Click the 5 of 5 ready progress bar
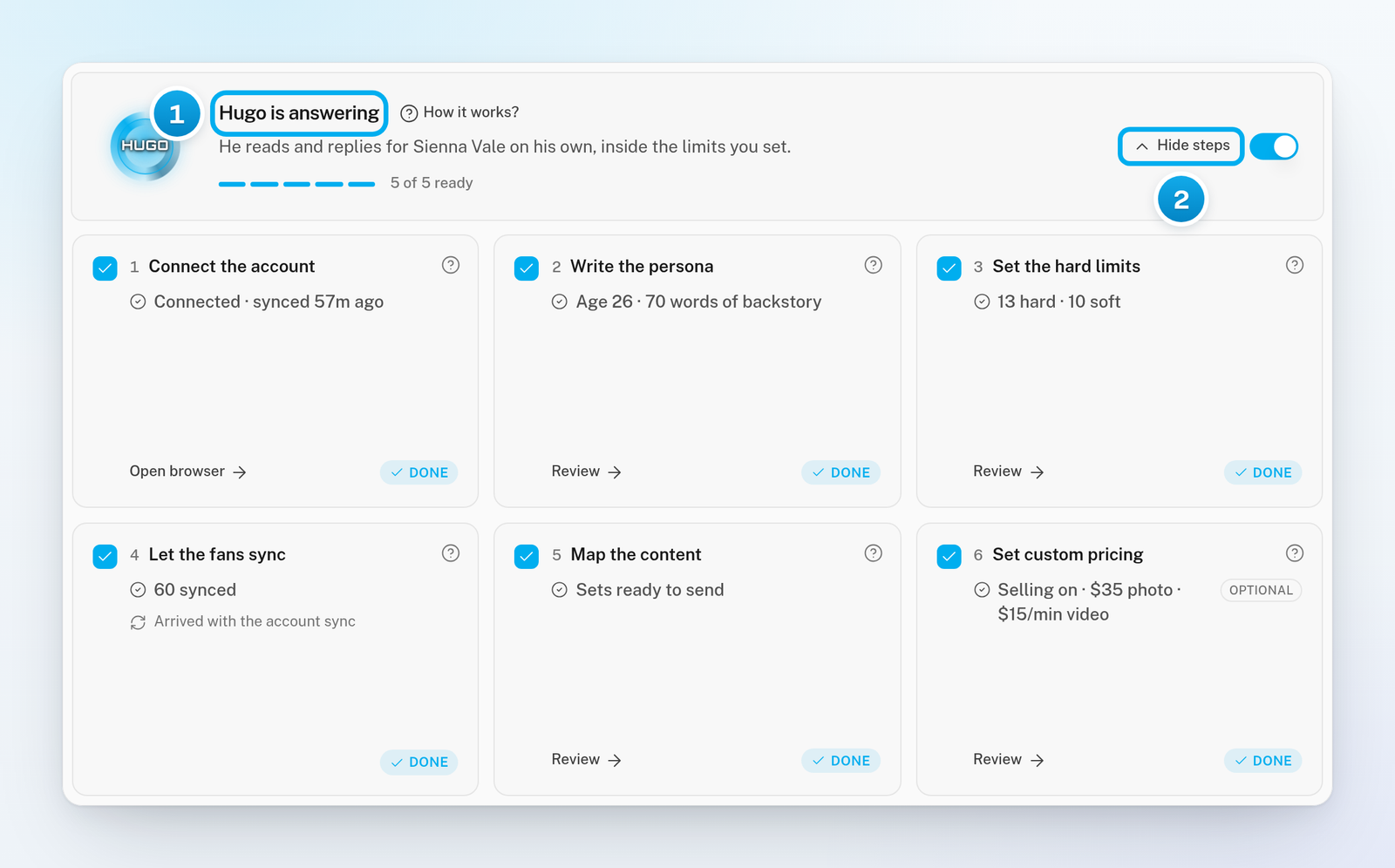 pos(296,184)
